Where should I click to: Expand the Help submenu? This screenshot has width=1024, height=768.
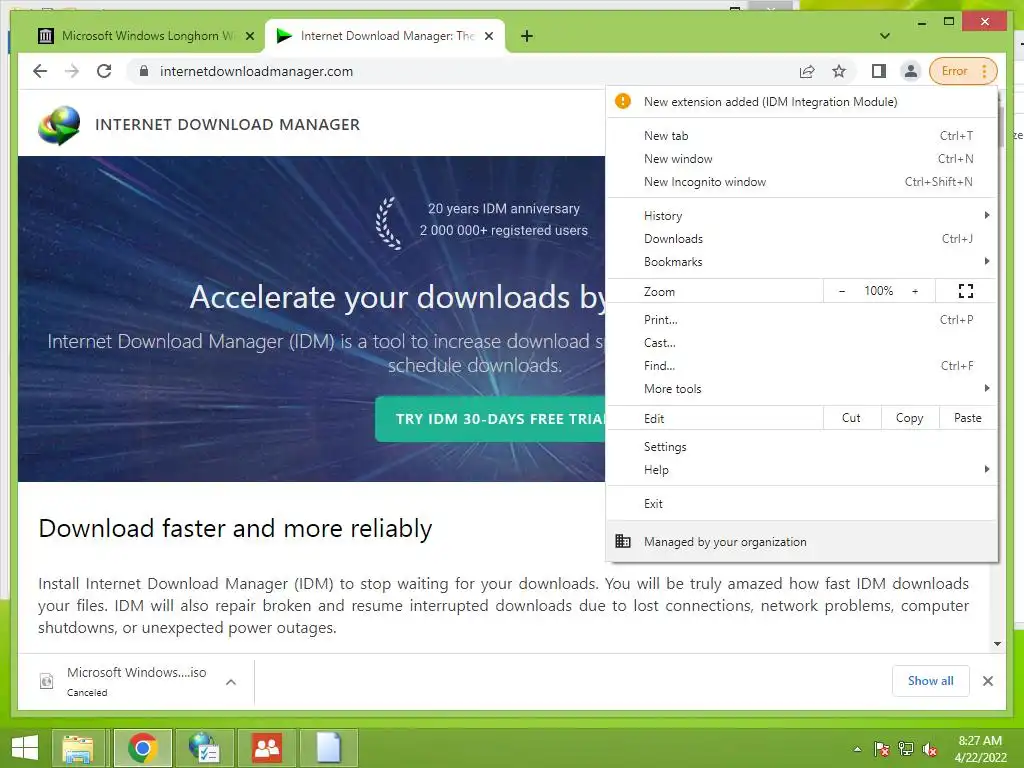pyautogui.click(x=801, y=470)
